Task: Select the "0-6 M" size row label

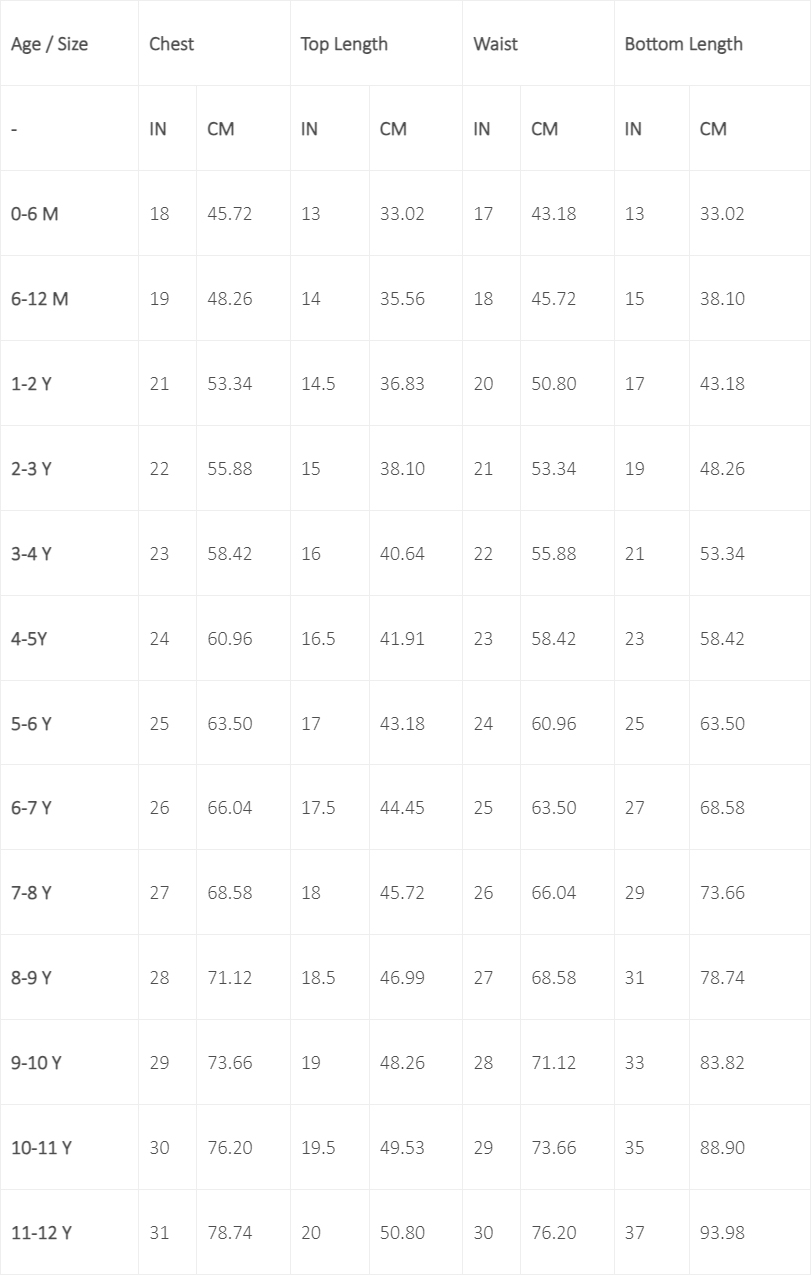Action: (x=35, y=214)
